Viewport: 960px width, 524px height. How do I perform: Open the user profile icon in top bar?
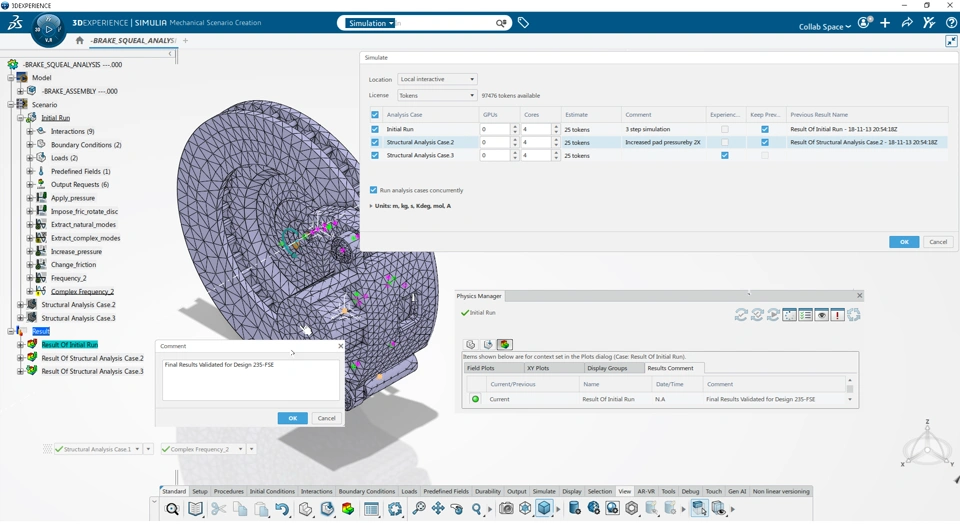(864, 23)
